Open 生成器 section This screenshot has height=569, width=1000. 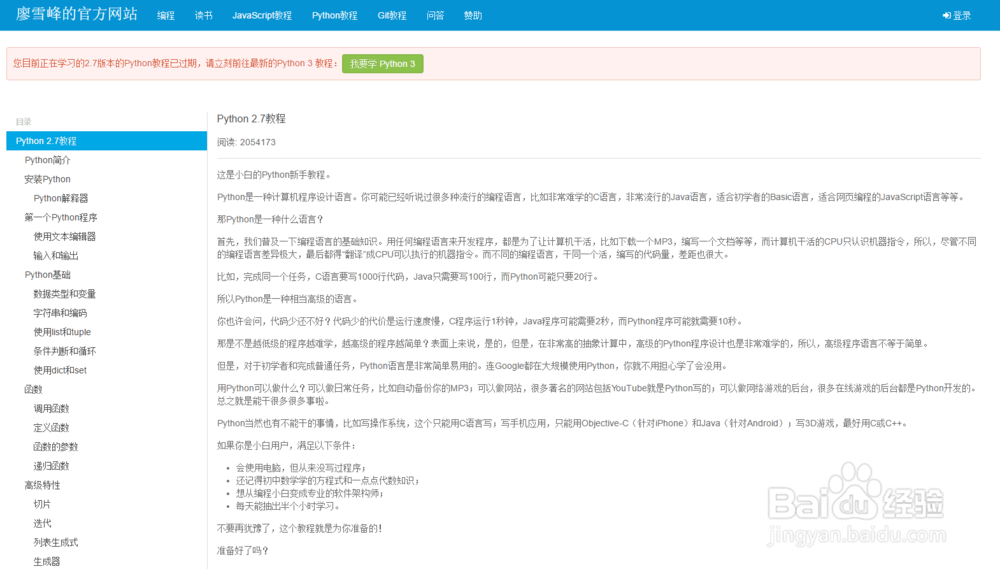pyautogui.click(x=47, y=561)
